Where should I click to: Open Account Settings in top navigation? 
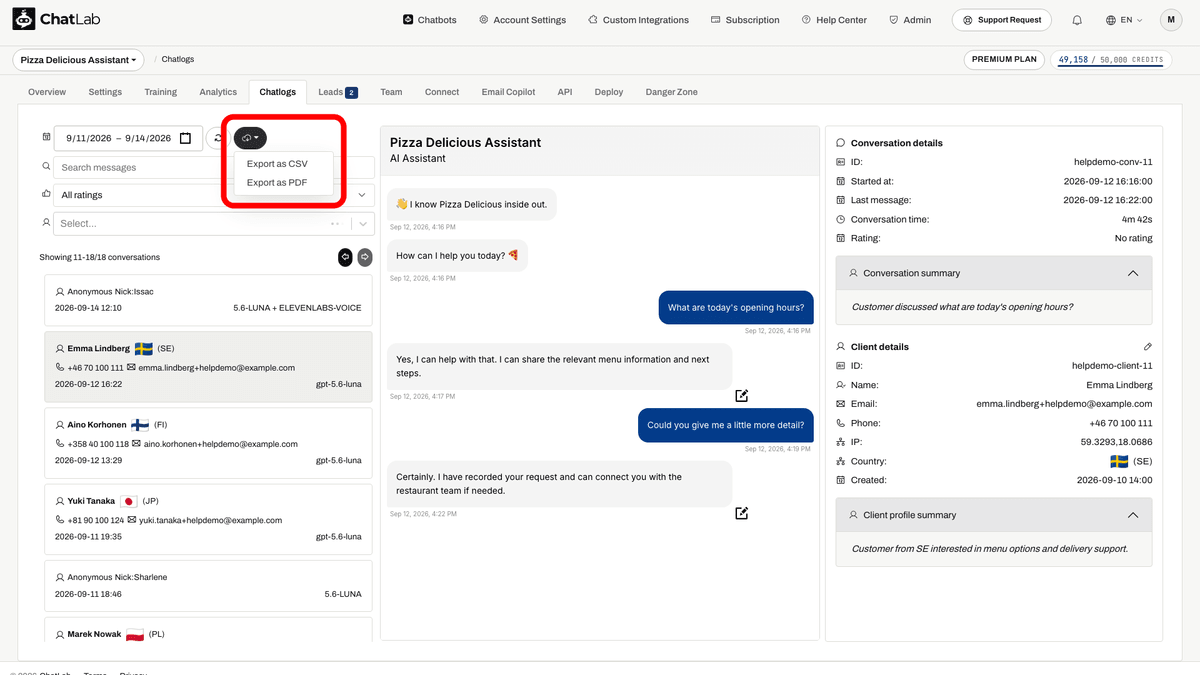[522, 20]
